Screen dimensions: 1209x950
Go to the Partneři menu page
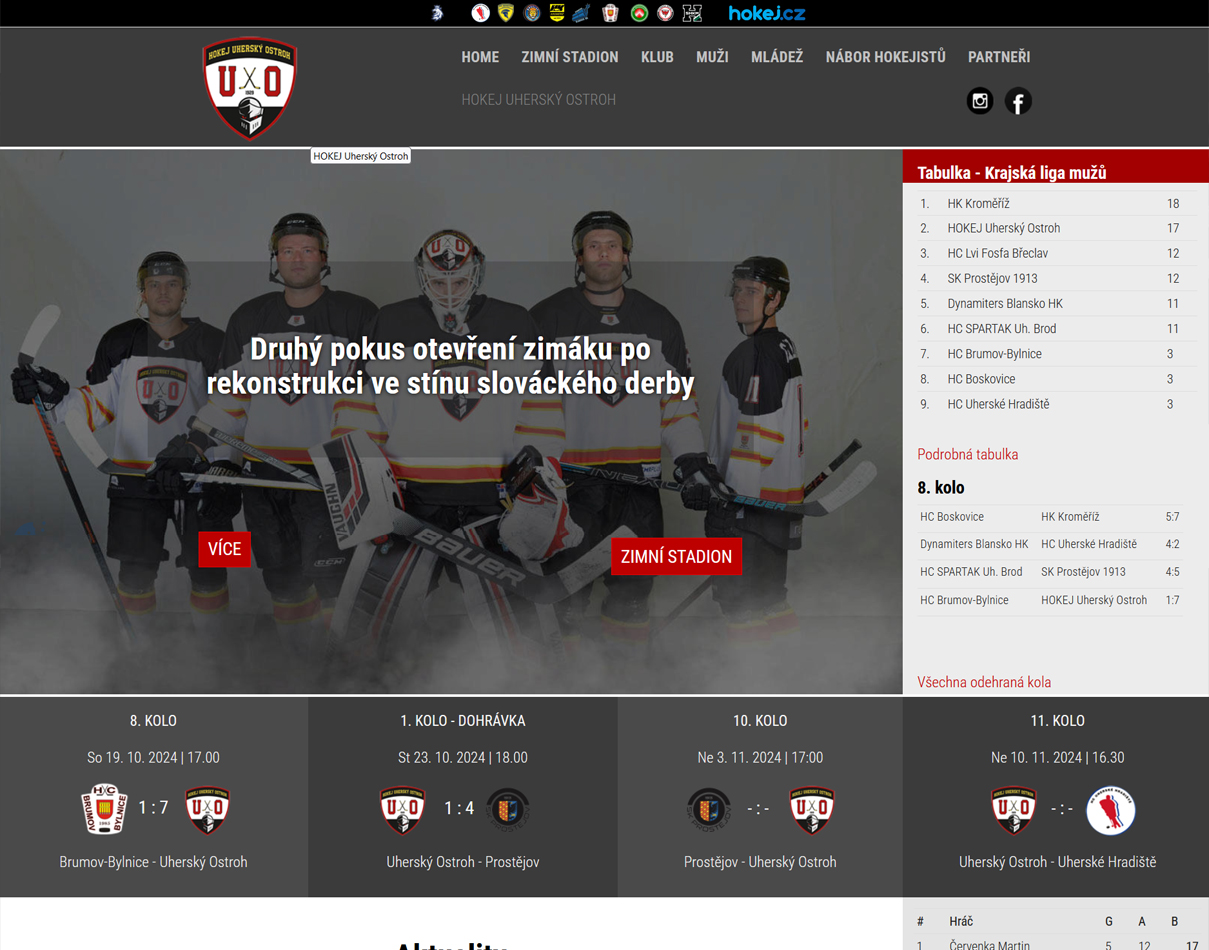998,57
